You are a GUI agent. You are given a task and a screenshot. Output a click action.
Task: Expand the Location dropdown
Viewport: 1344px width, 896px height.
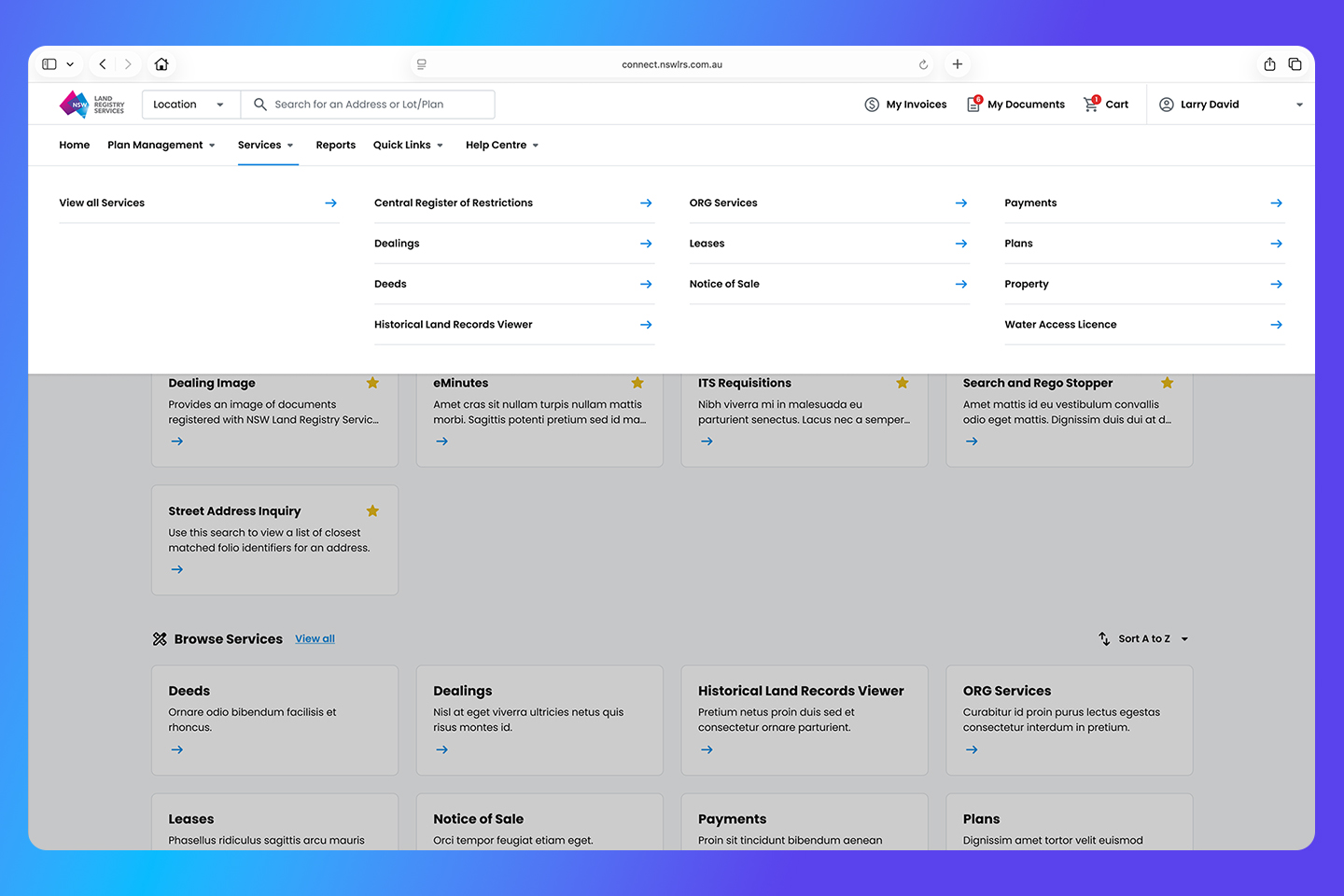189,105
